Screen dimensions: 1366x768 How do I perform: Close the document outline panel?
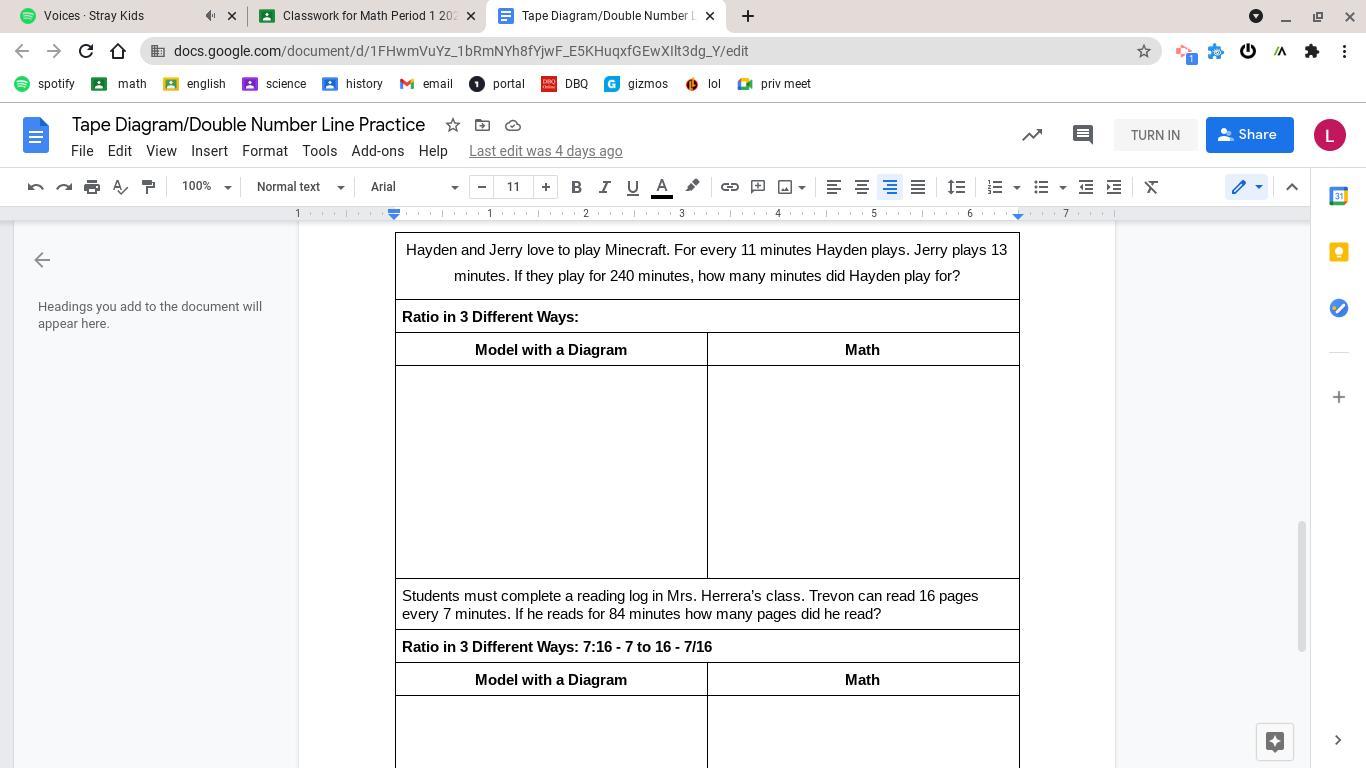click(x=42, y=260)
